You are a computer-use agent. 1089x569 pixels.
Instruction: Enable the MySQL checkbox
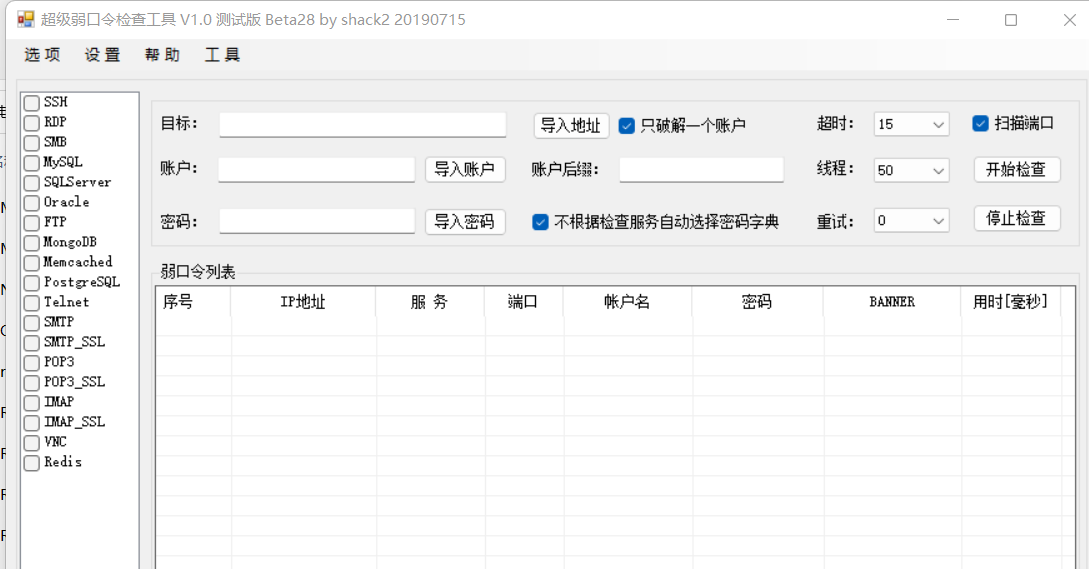(x=31, y=163)
